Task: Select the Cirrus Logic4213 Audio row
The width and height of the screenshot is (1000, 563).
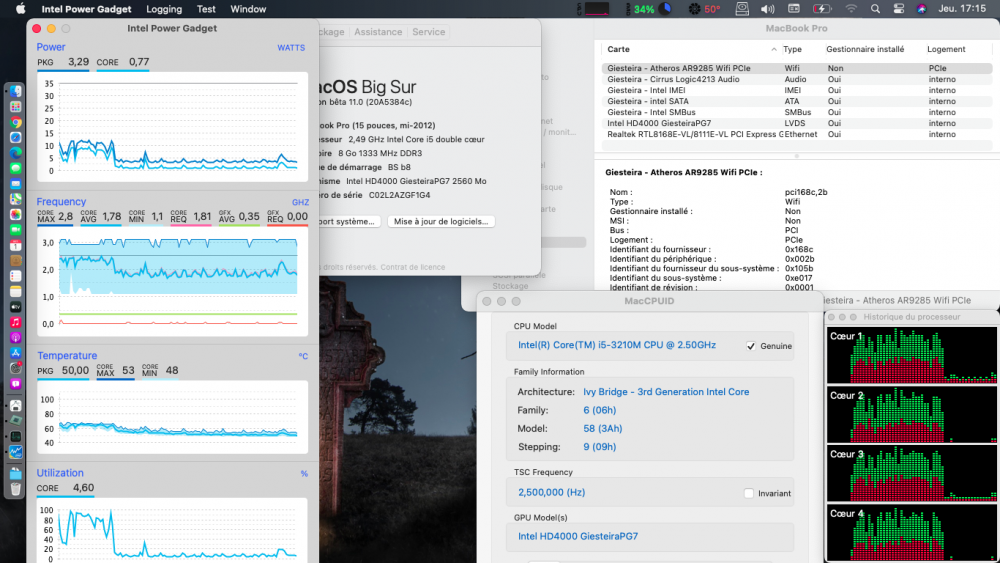Action: click(x=797, y=79)
